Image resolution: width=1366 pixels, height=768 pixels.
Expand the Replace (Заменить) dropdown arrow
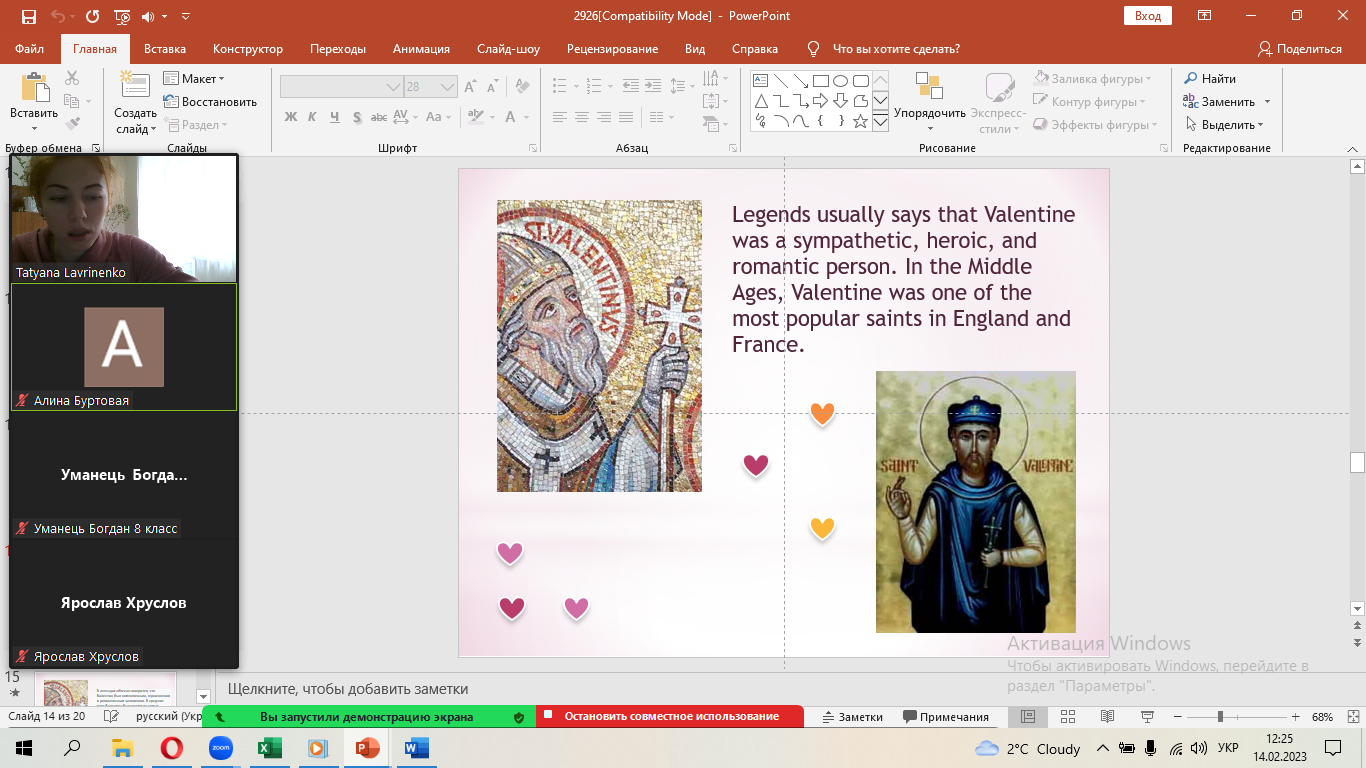click(x=1267, y=102)
